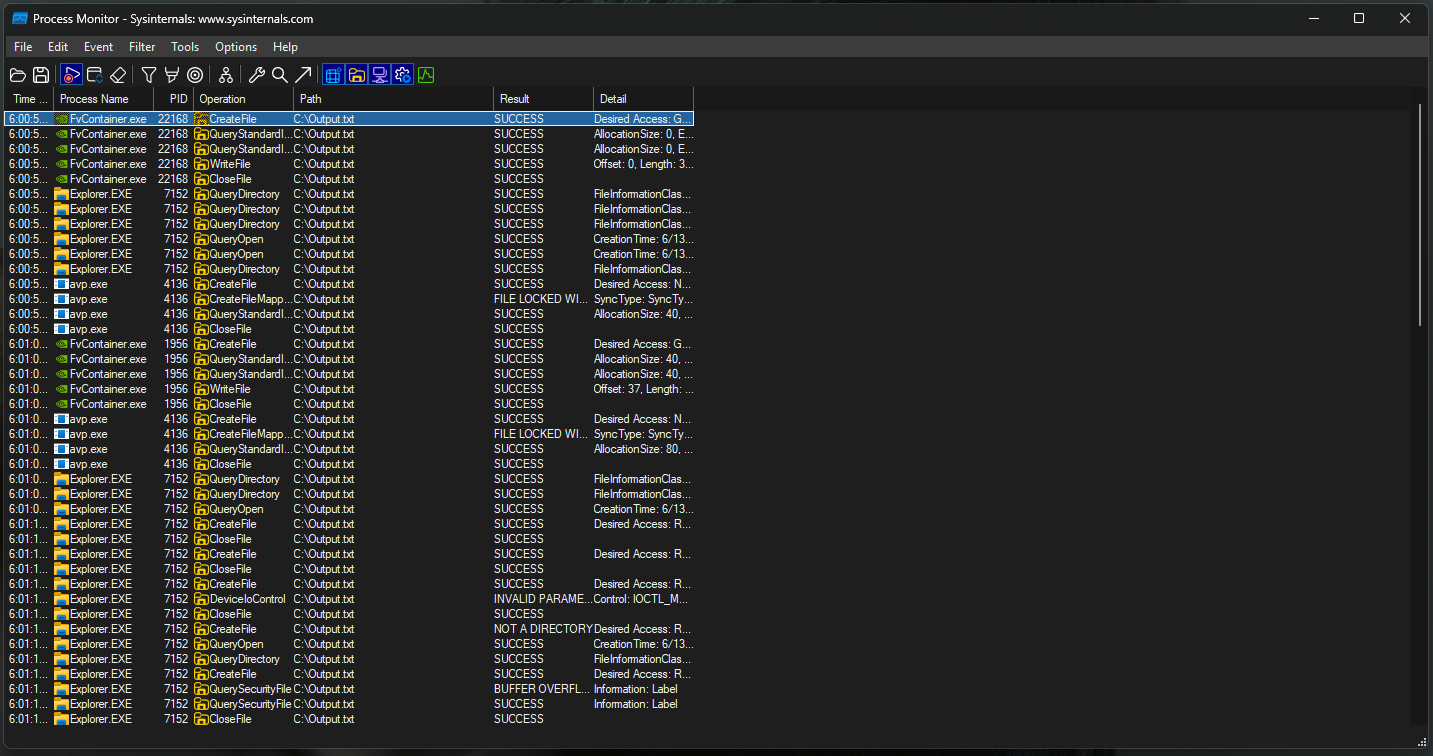The image size is (1433, 756).
Task: Open the Options menu
Action: (x=236, y=47)
